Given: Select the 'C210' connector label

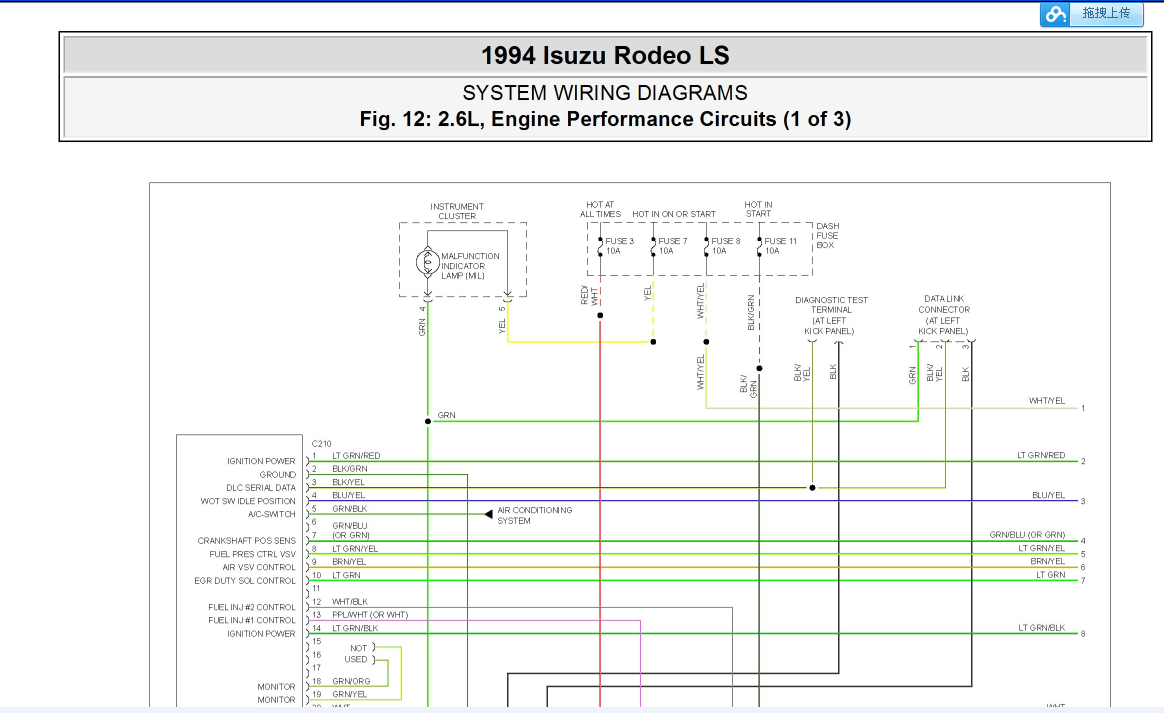Looking at the screenshot, I should 321,443.
